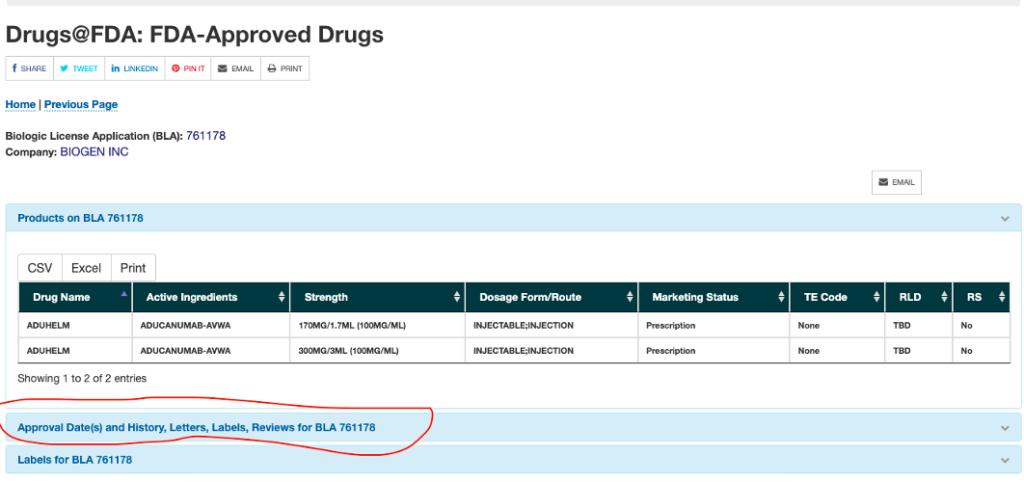Click Showing 1 to 2 of 2 entries
This screenshot has width=1024, height=482.
click(x=82, y=378)
